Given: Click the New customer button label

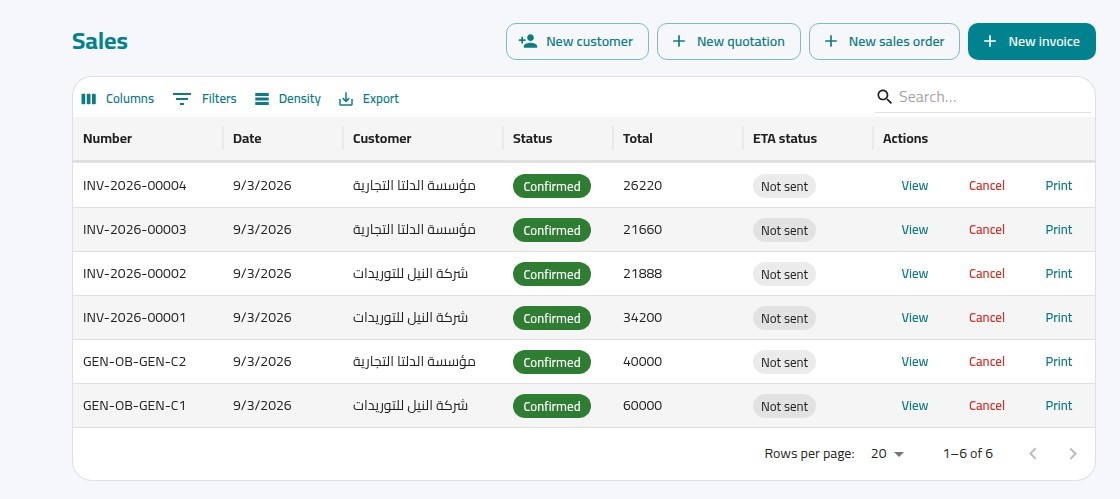Looking at the screenshot, I should (x=589, y=41).
